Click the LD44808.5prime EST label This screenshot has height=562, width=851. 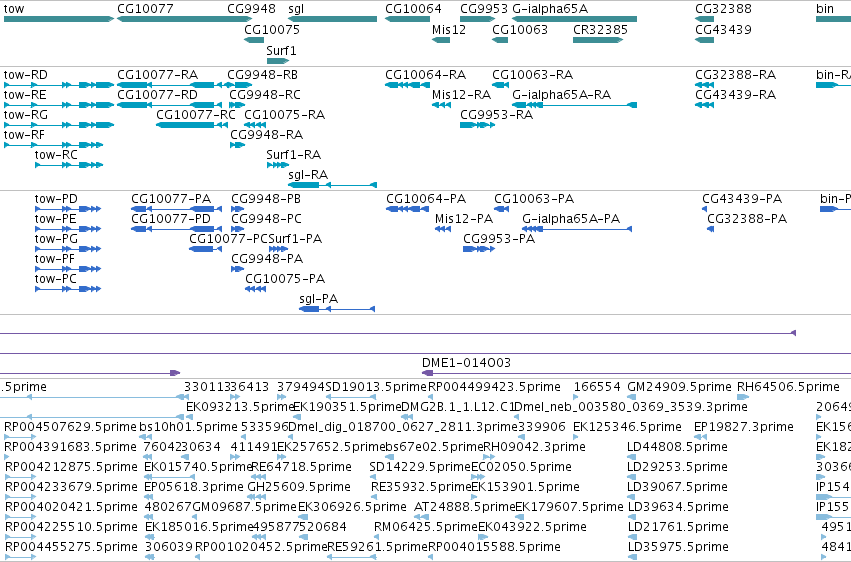coord(677,447)
